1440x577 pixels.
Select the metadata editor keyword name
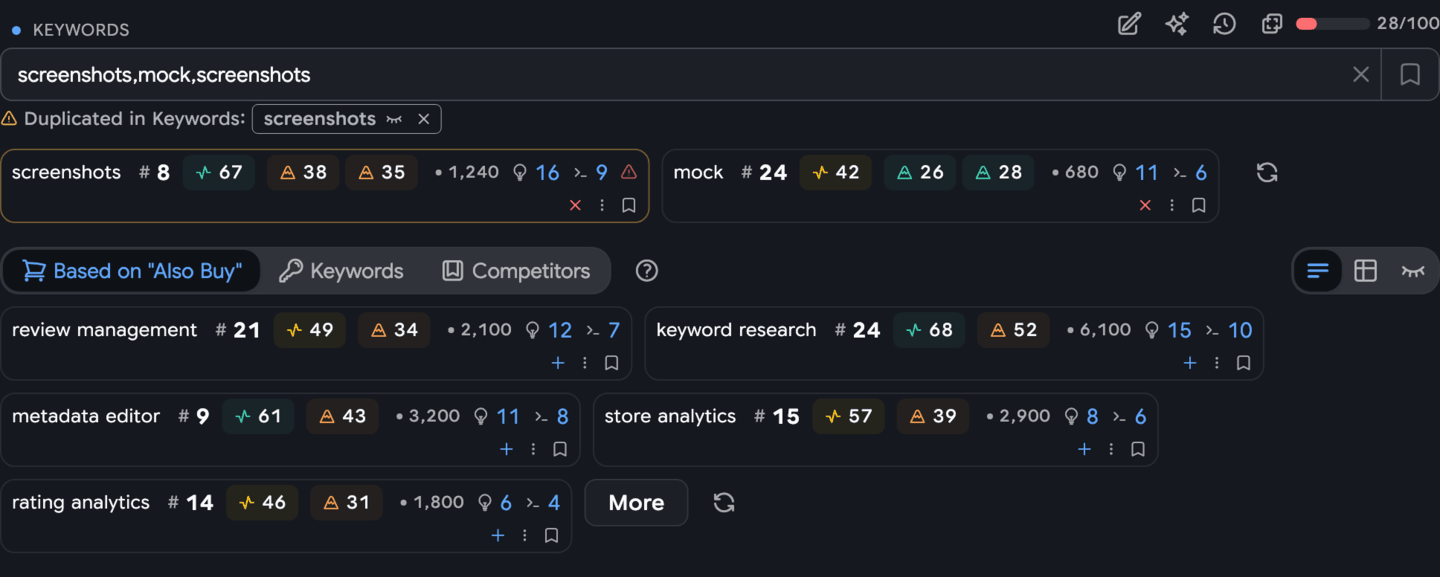(86, 416)
